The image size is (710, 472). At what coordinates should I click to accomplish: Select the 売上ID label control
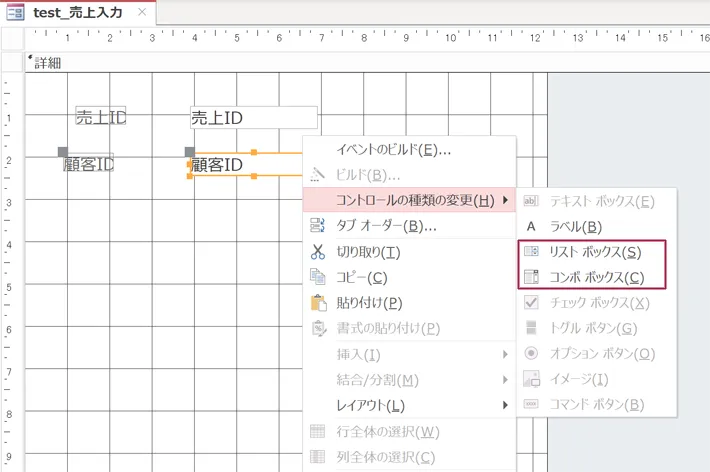tap(101, 117)
